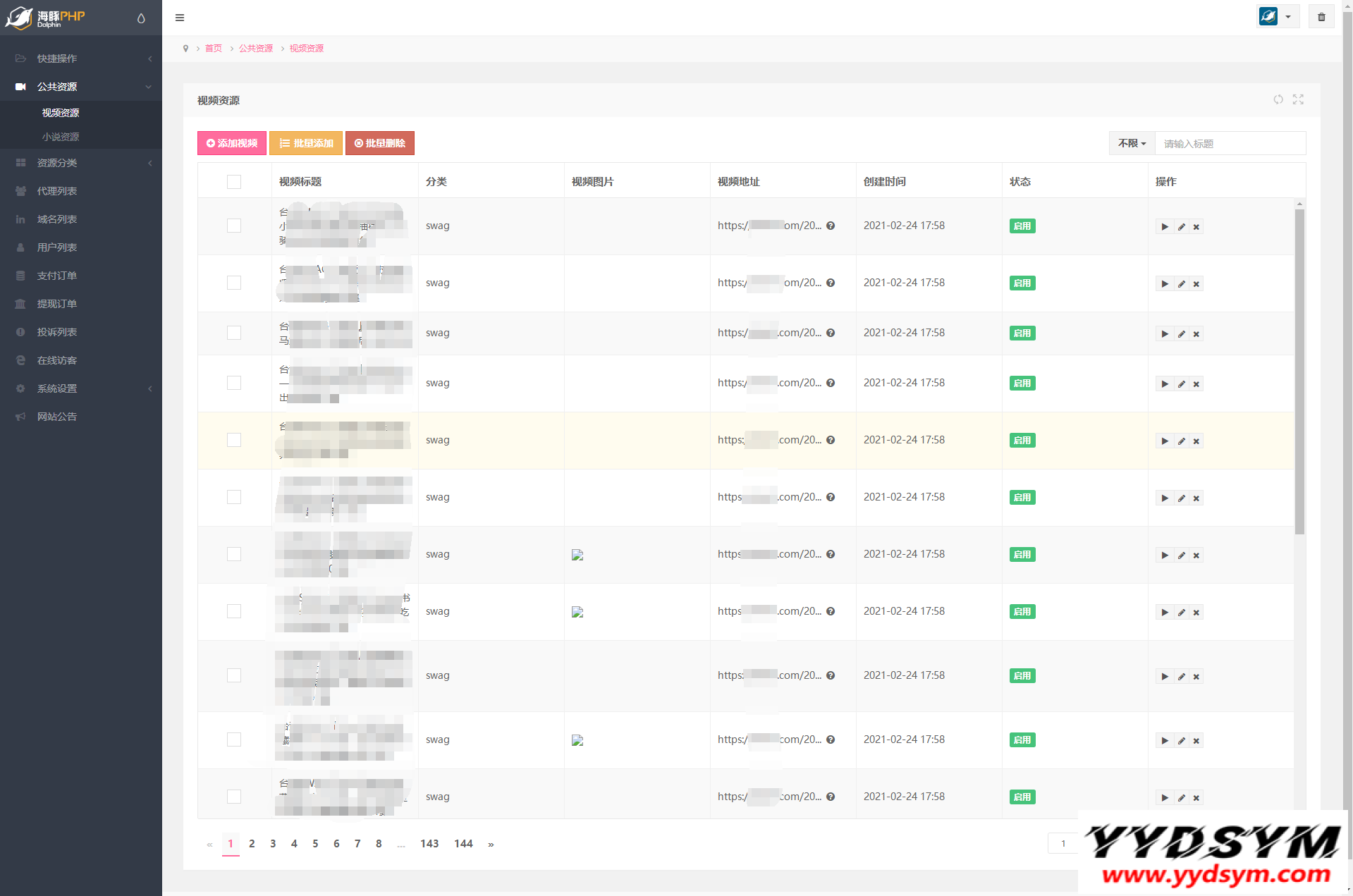1353x896 pixels.
Task: Check the second row's checkbox
Action: click(234, 283)
